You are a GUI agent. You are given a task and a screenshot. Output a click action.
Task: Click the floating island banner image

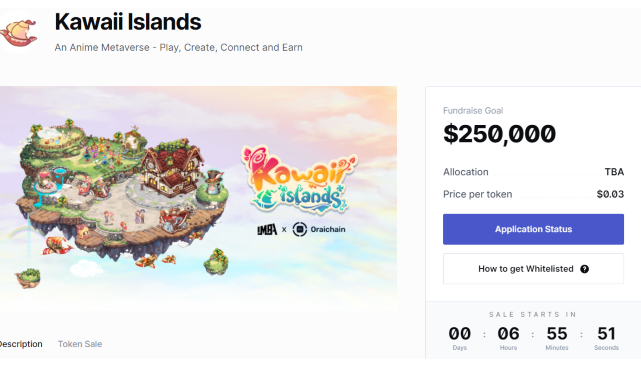198,199
